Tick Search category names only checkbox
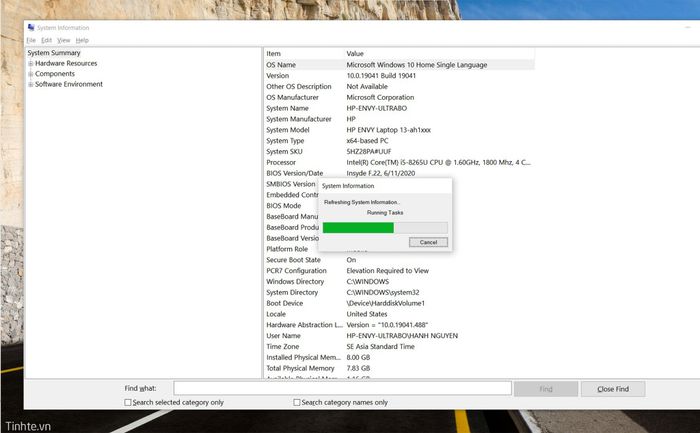This screenshot has width=700, height=433. tap(296, 402)
